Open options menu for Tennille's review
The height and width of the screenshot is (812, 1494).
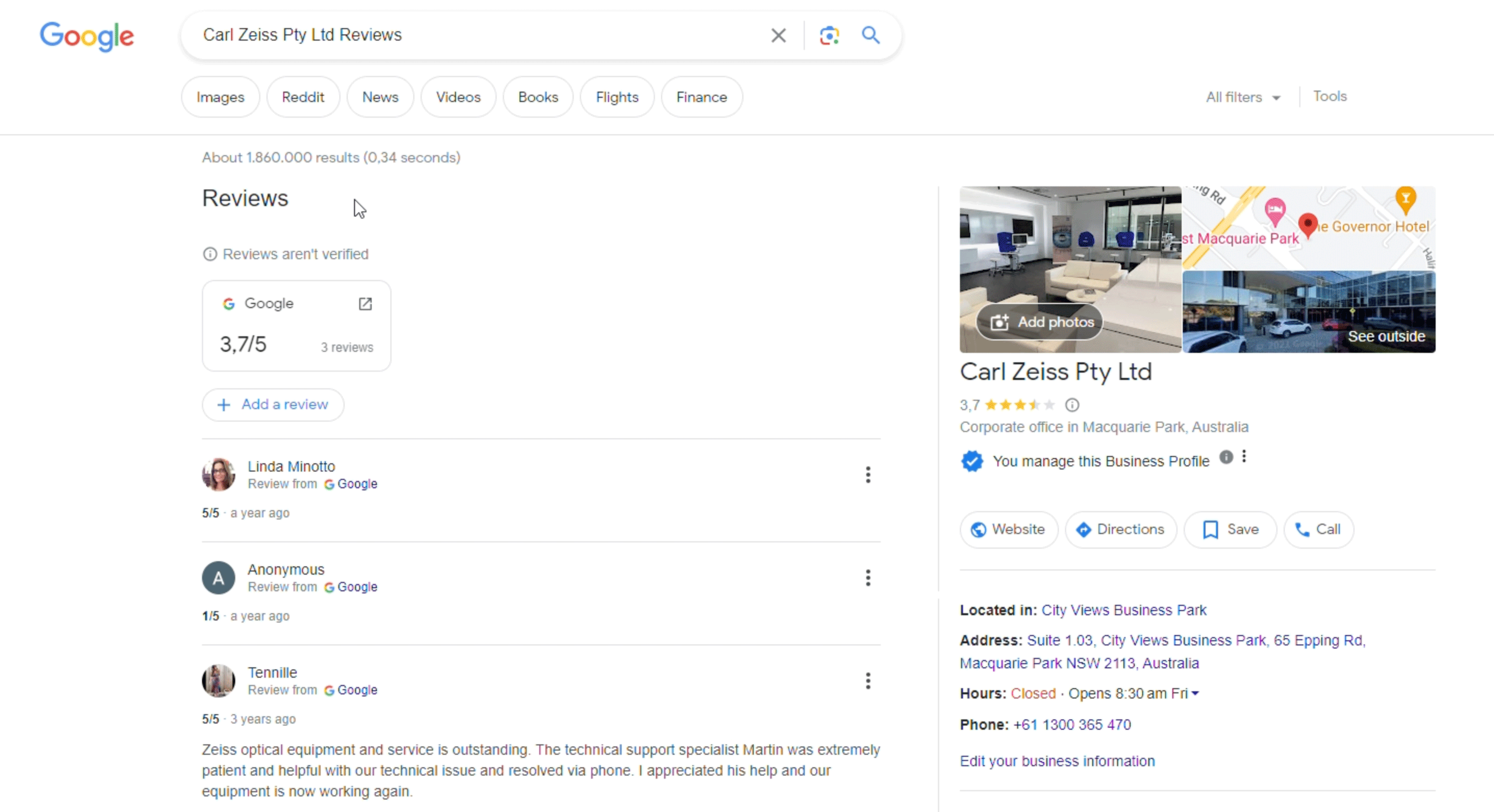click(868, 680)
